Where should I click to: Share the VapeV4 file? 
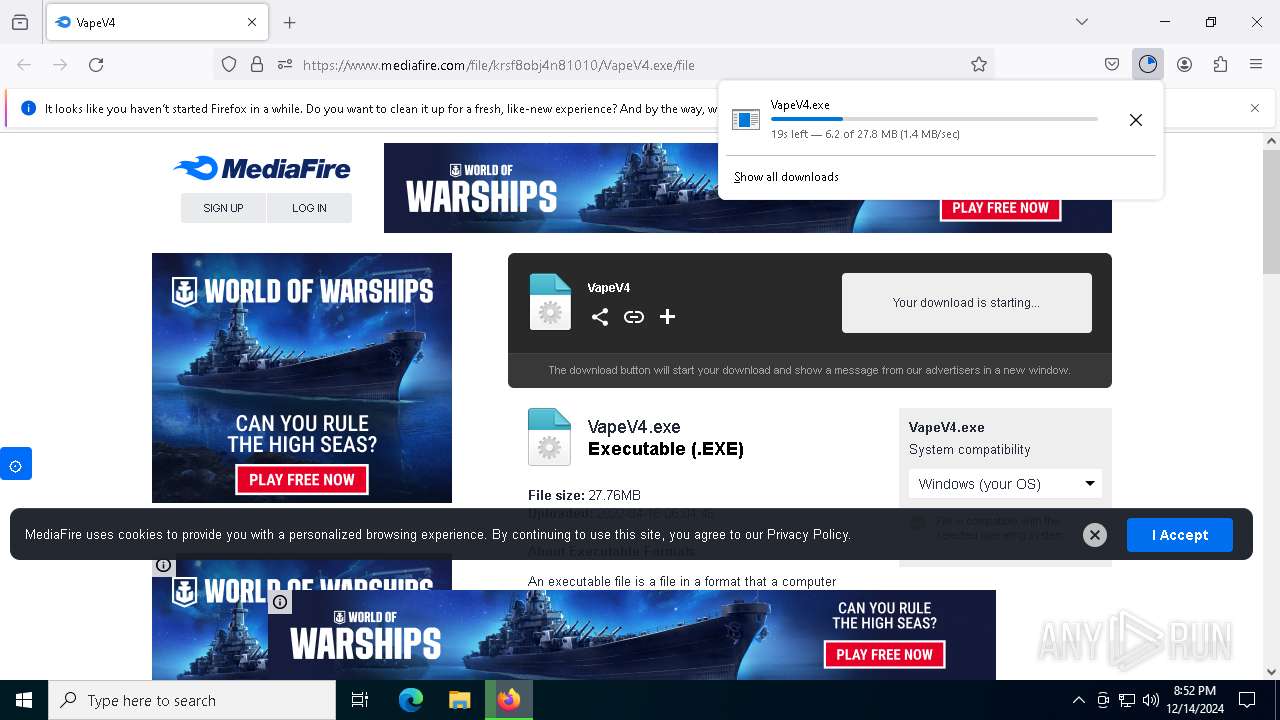pos(600,317)
